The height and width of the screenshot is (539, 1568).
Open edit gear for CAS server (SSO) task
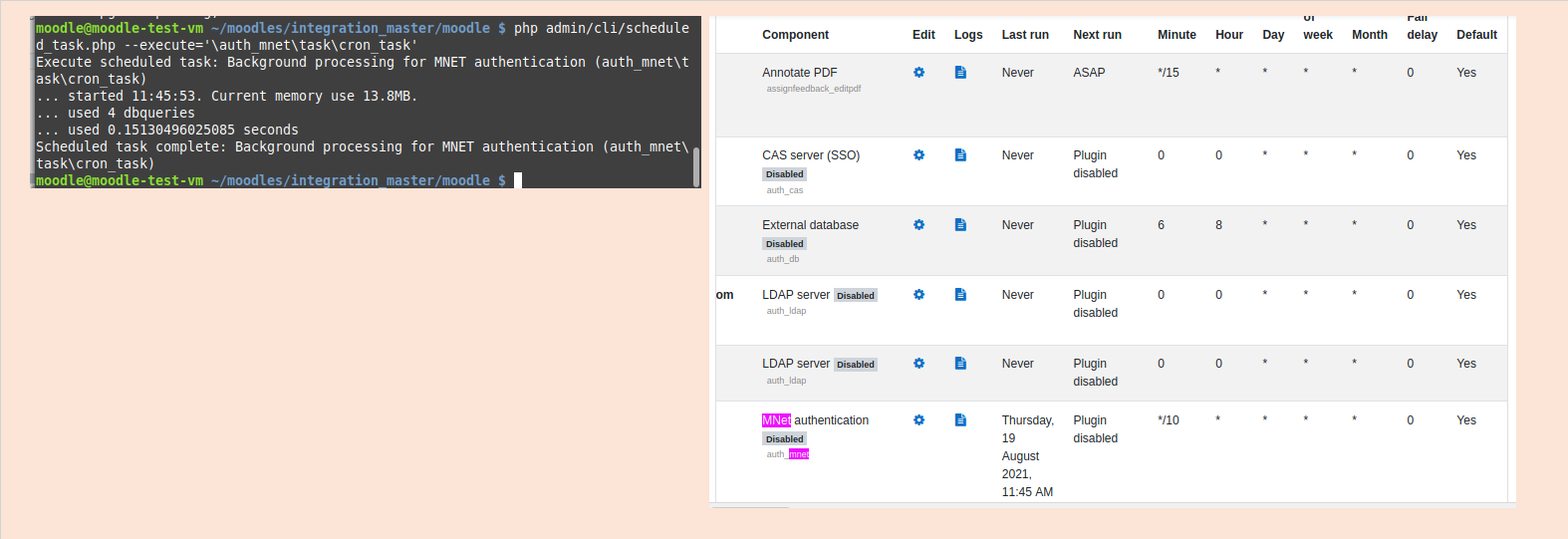point(918,155)
